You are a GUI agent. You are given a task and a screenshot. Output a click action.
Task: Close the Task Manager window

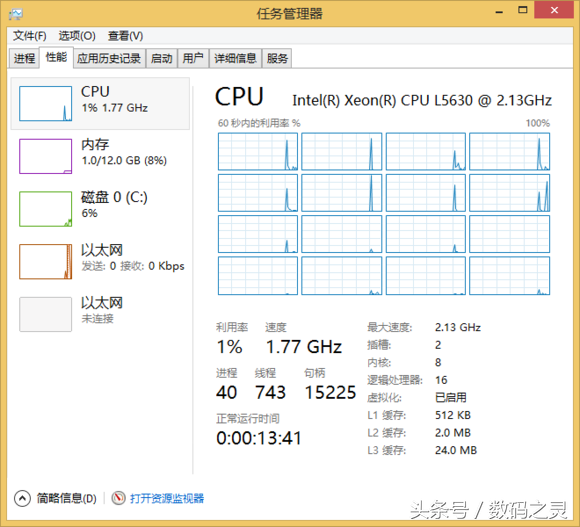[554, 10]
